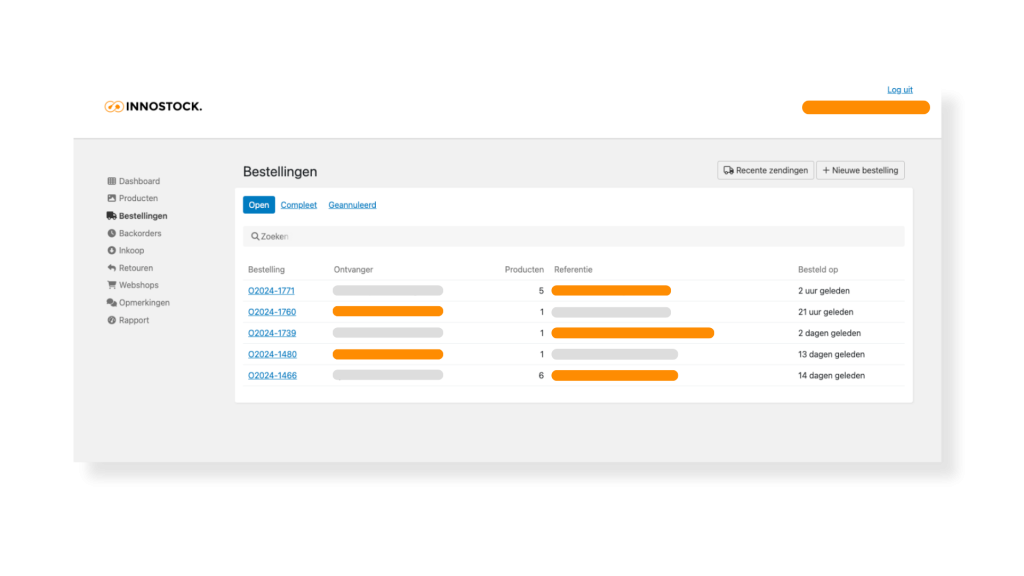
Task: Click the Backorders clock icon
Action: pos(112,234)
